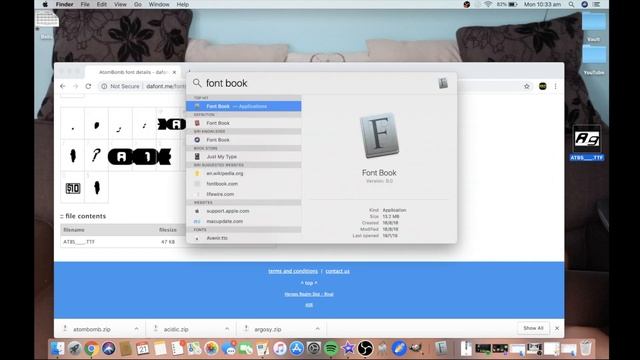Open OBS Studio from Dock
The height and width of the screenshot is (360, 640).
click(x=365, y=348)
